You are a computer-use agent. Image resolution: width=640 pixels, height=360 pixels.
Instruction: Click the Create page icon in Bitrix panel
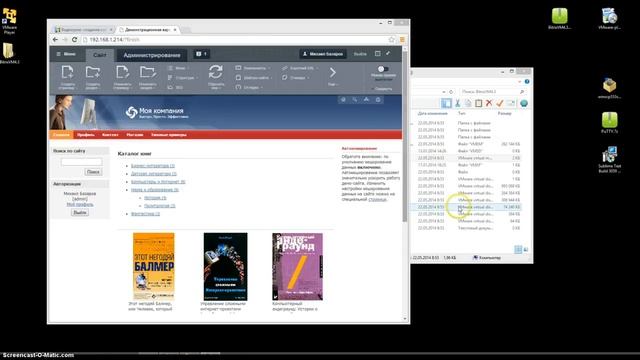[67, 72]
